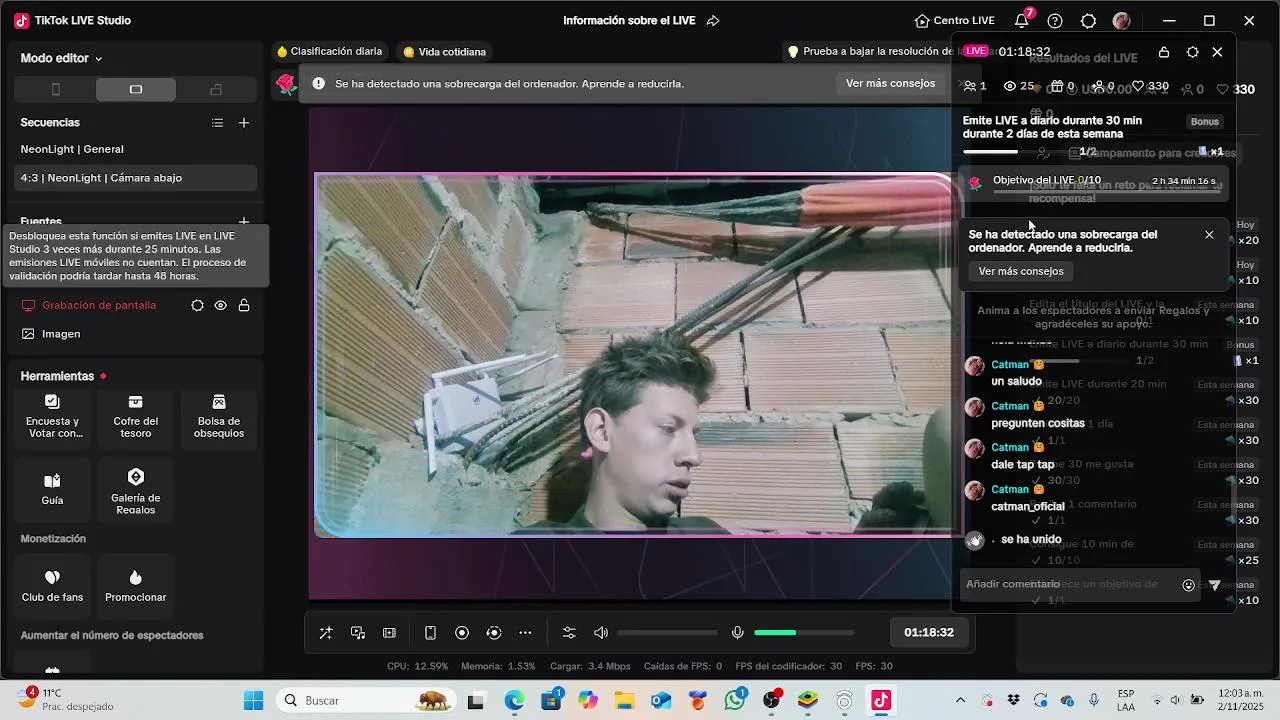1280x720 pixels.
Task: Dismiss the overload warning popup in chat panel
Action: [1209, 235]
